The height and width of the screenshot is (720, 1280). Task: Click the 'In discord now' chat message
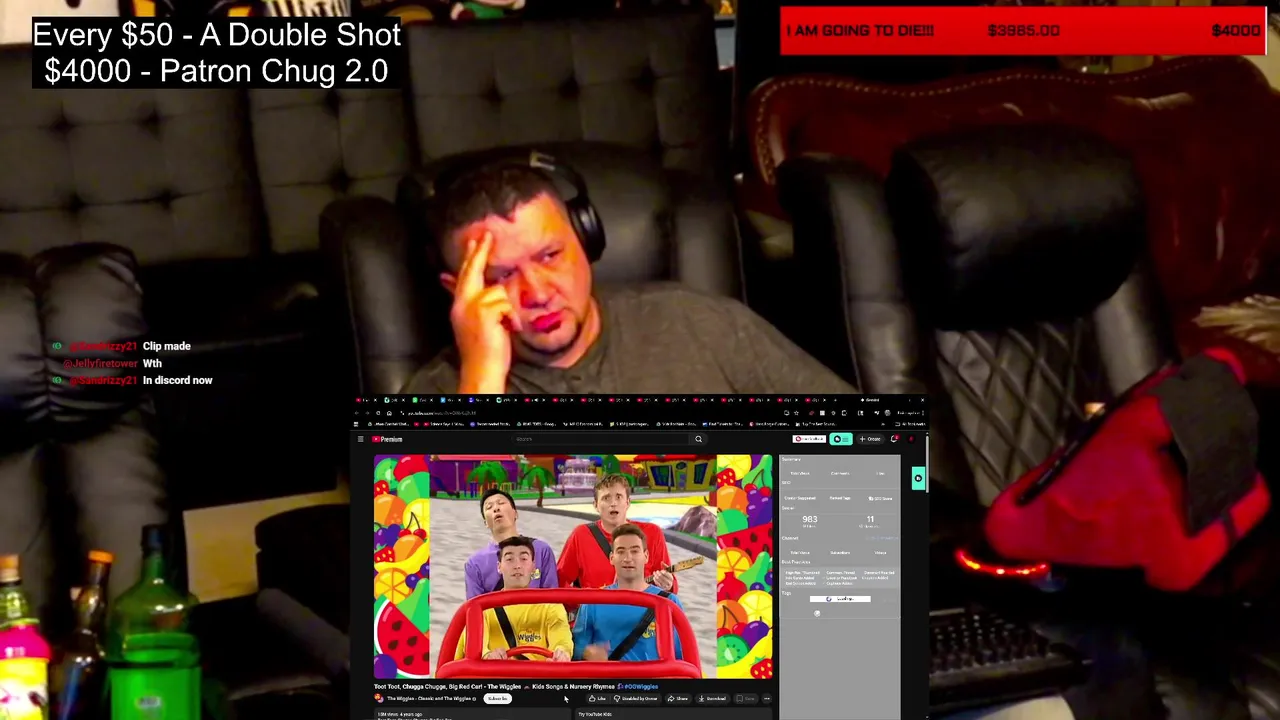(x=177, y=380)
